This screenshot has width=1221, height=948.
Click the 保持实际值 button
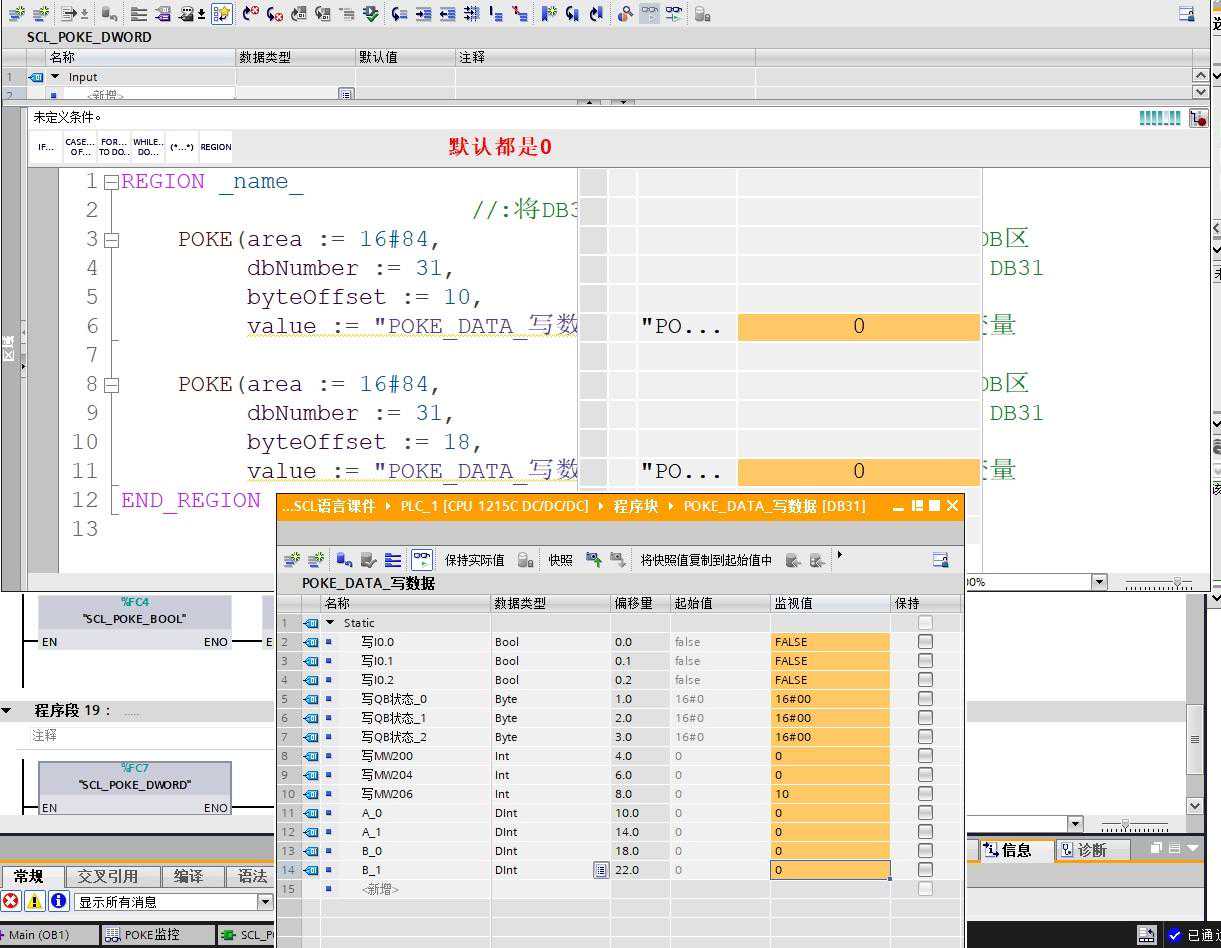(x=474, y=560)
